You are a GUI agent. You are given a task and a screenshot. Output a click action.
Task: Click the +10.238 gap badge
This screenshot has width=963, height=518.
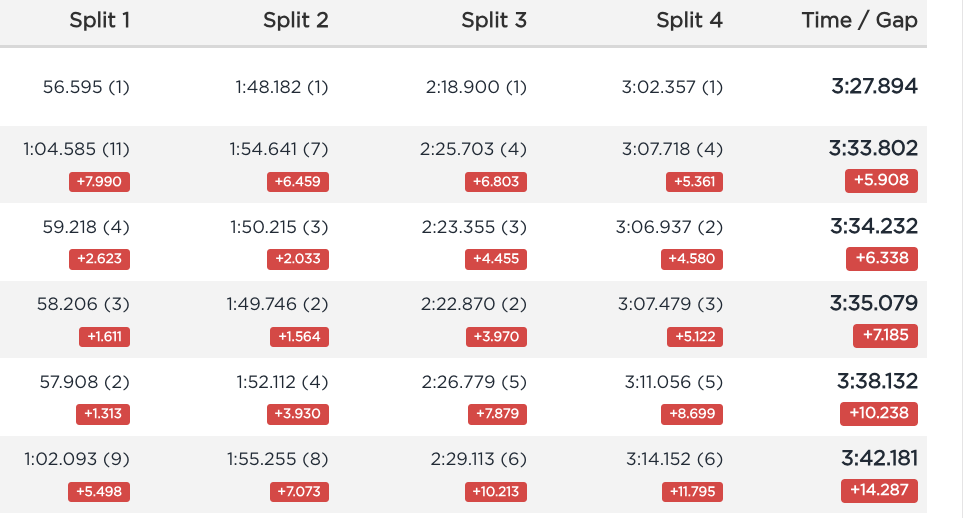point(879,414)
